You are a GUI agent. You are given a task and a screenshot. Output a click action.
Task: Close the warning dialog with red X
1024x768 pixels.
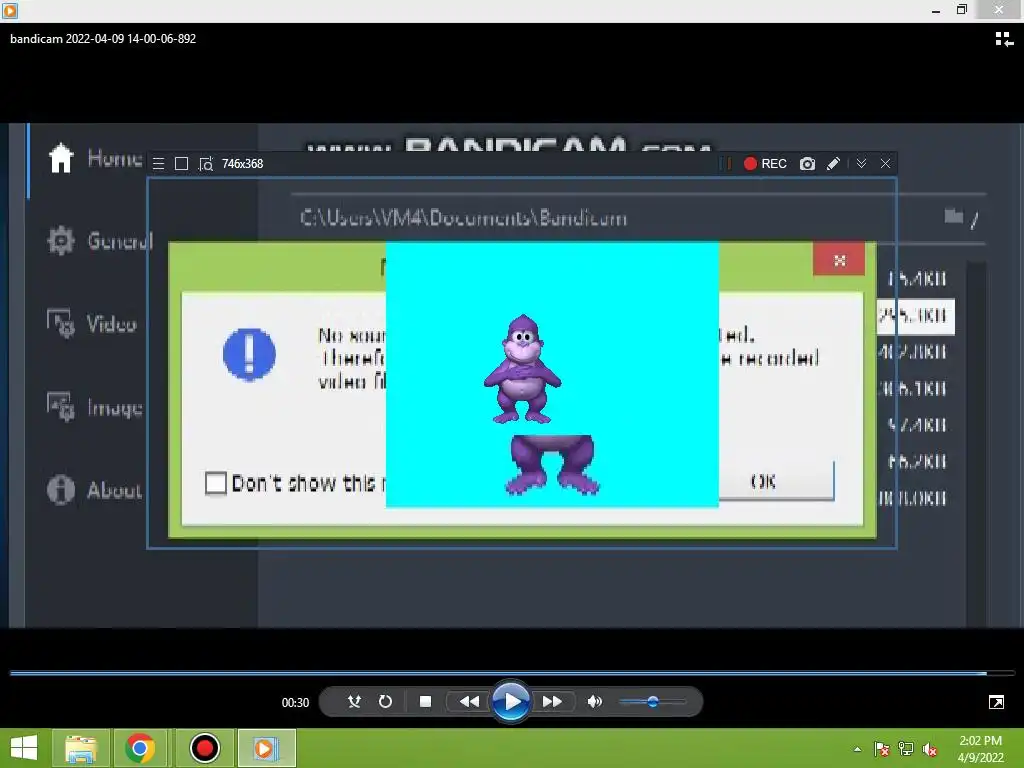pos(839,260)
